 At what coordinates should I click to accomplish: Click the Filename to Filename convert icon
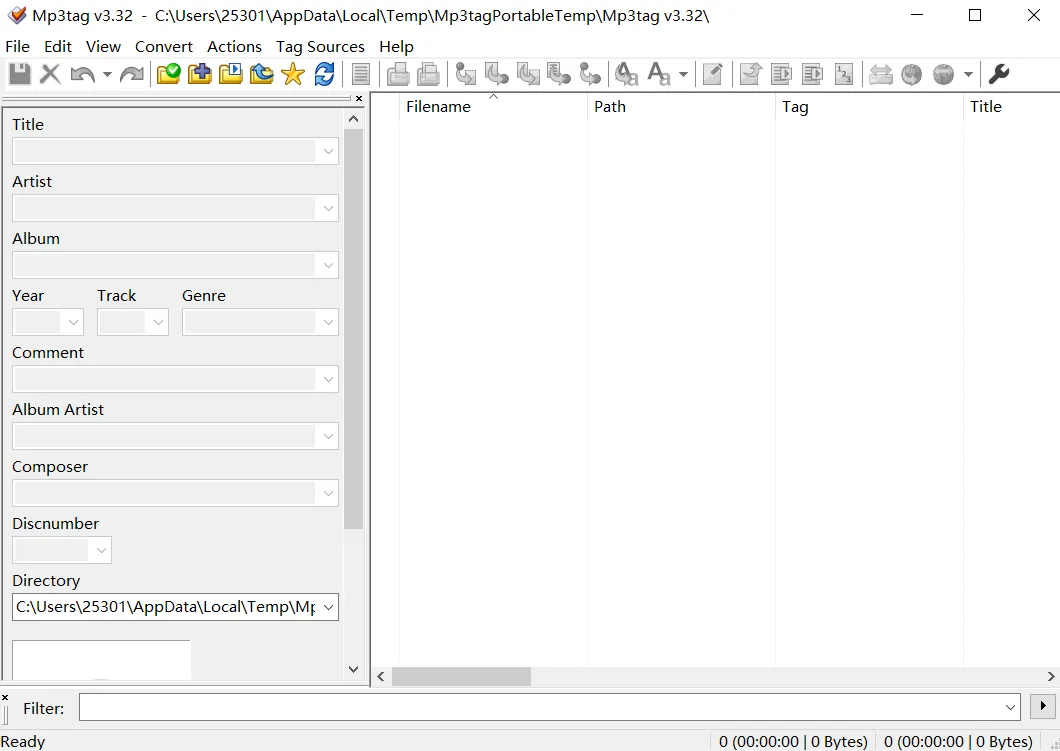528,74
